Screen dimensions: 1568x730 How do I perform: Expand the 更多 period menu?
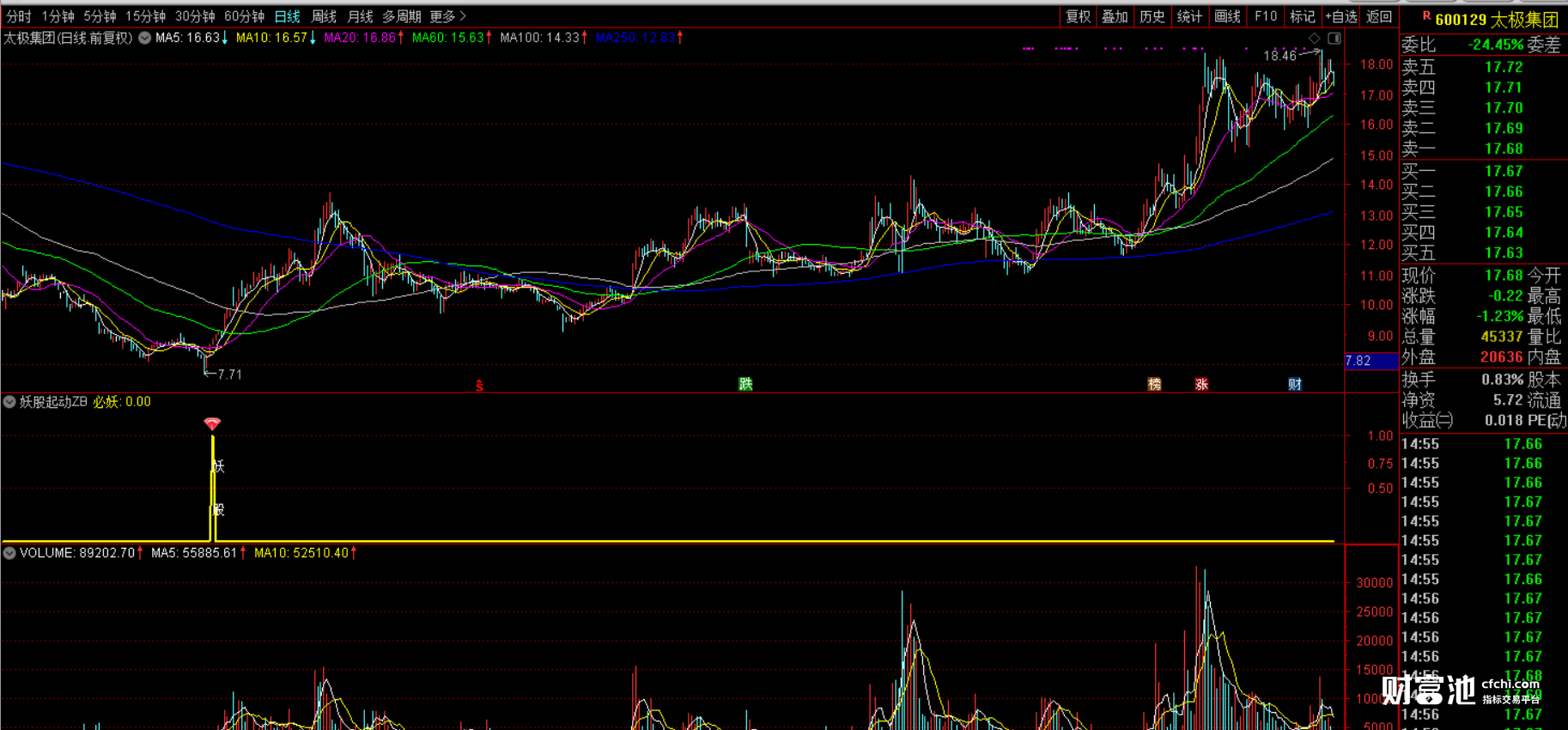tap(447, 16)
